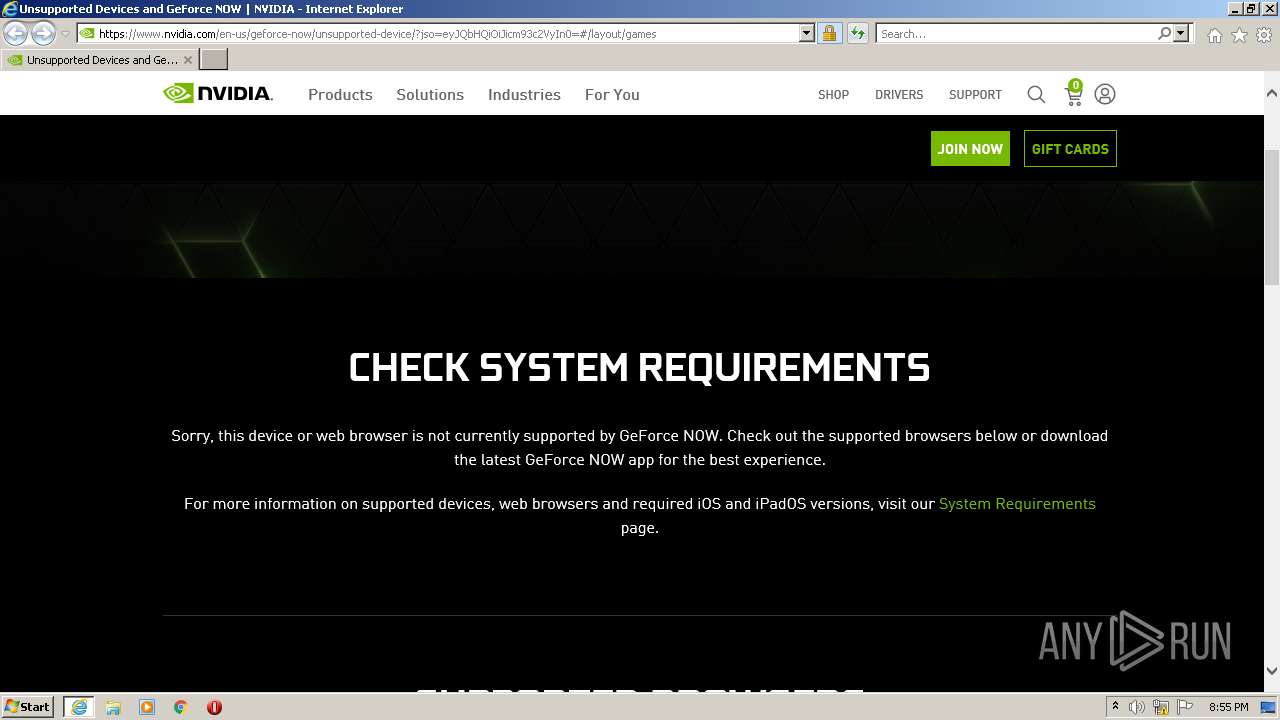Image resolution: width=1280 pixels, height=720 pixels.
Task: Open the System Requirements link
Action: pyautogui.click(x=1017, y=503)
